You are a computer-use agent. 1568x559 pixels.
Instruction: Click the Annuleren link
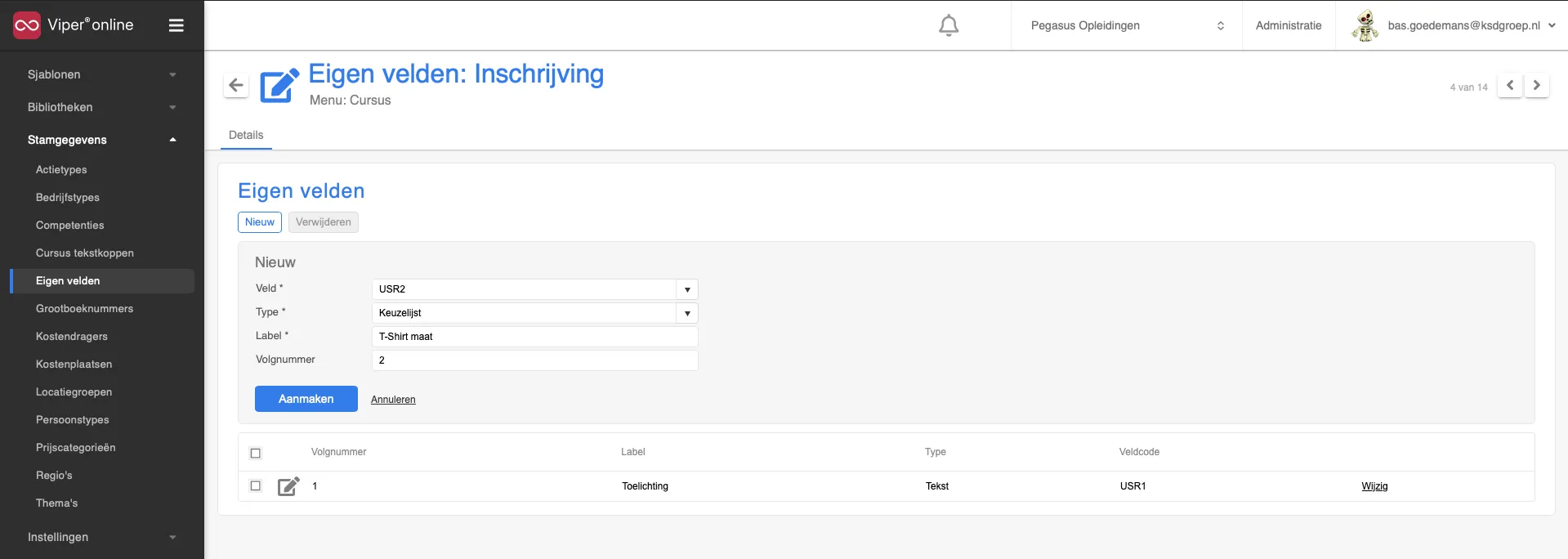point(393,400)
